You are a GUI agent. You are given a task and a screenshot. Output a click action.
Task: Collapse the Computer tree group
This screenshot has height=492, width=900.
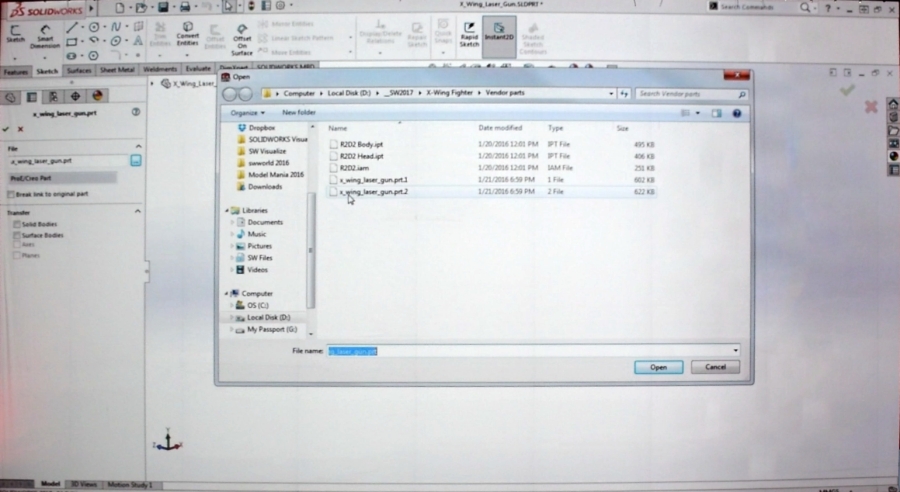[227, 293]
